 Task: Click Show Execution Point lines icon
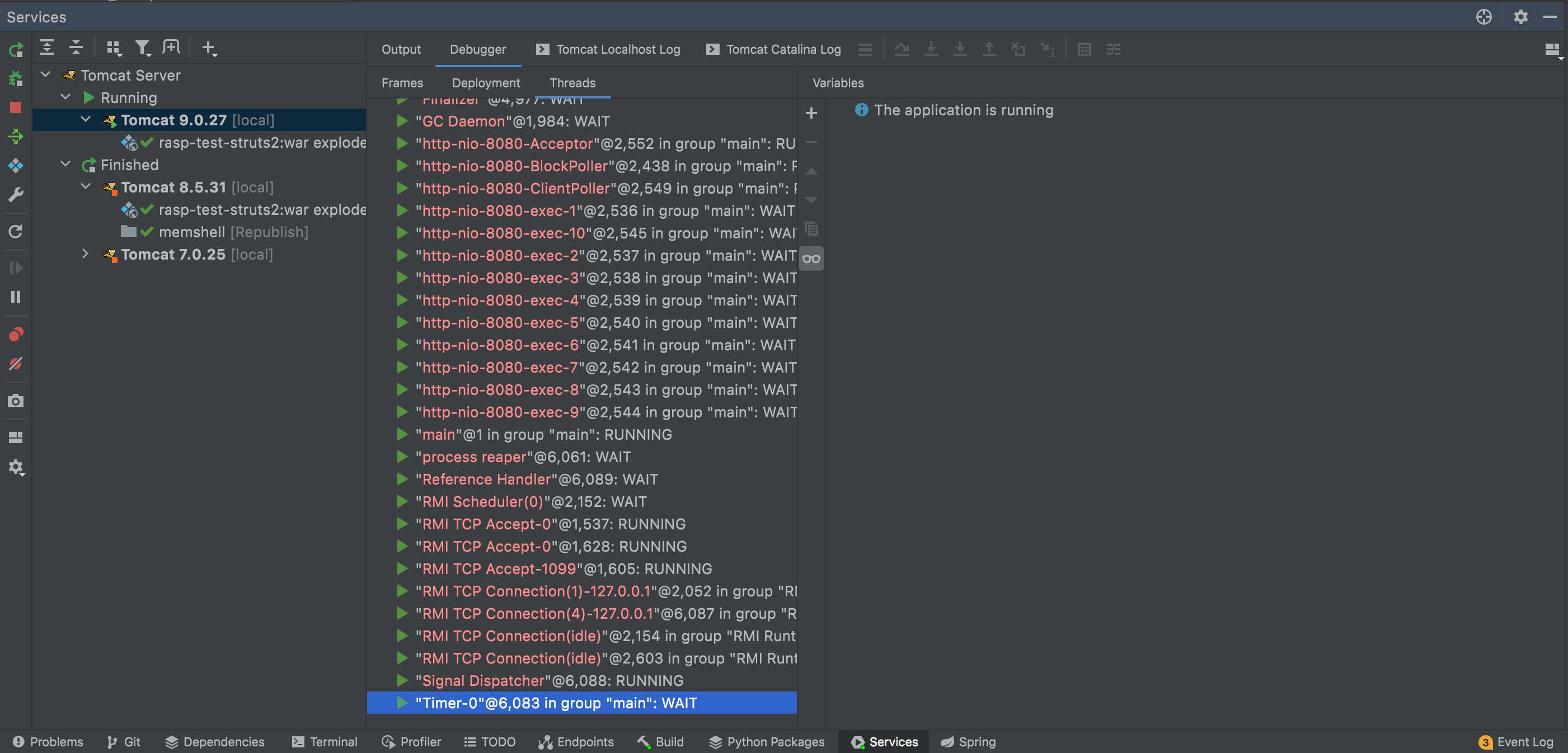(865, 49)
